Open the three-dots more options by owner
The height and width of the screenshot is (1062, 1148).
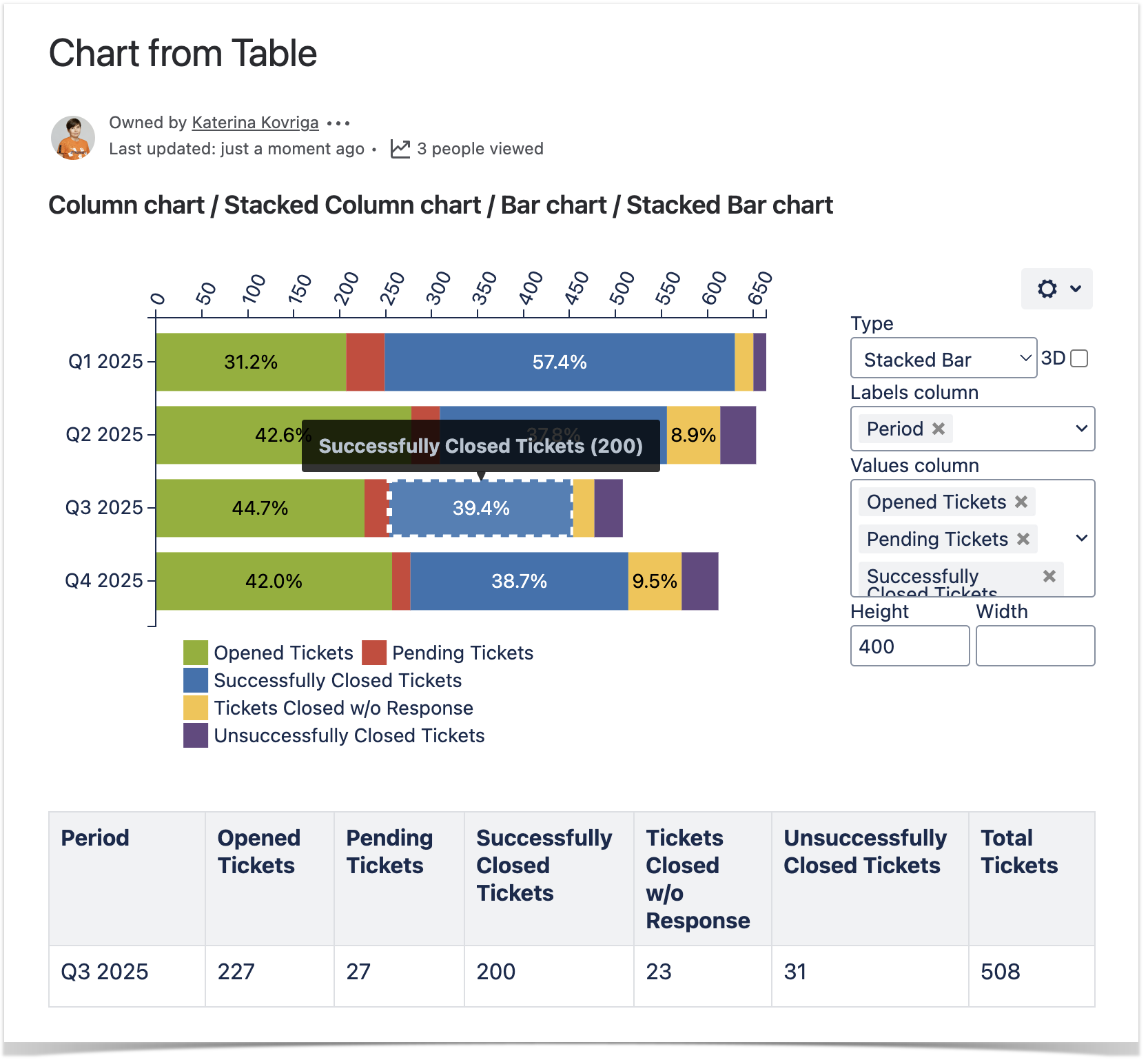pos(338,123)
